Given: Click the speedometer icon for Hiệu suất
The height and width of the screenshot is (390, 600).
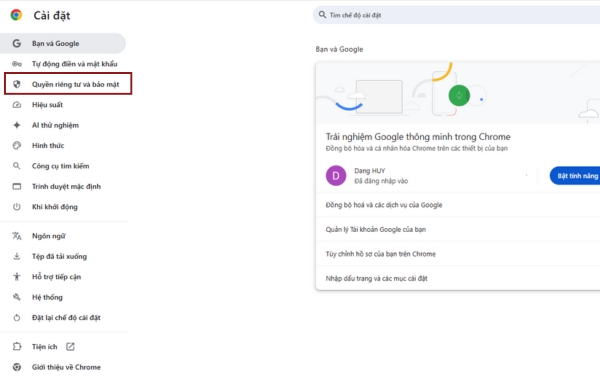Looking at the screenshot, I should [x=16, y=104].
